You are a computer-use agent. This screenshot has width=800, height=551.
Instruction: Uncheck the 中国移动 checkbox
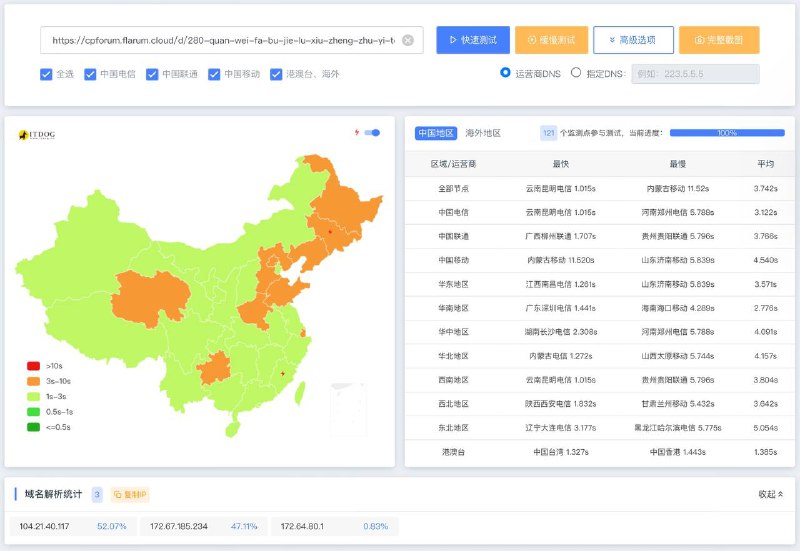point(214,74)
